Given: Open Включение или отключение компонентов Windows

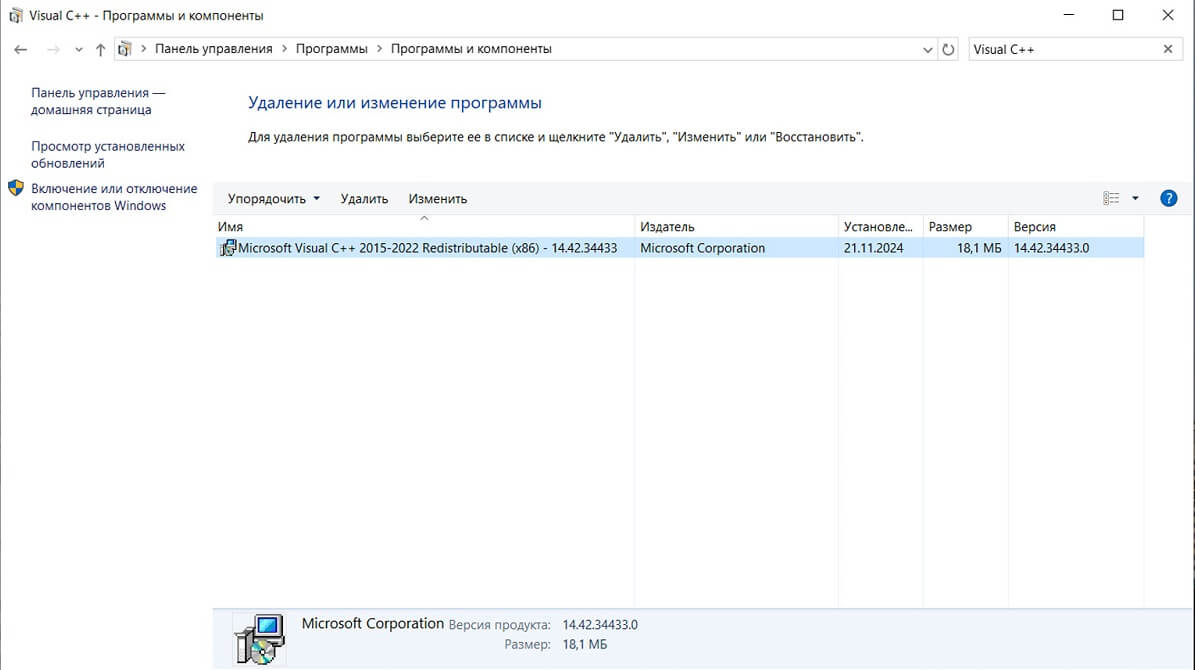Looking at the screenshot, I should [x=114, y=197].
